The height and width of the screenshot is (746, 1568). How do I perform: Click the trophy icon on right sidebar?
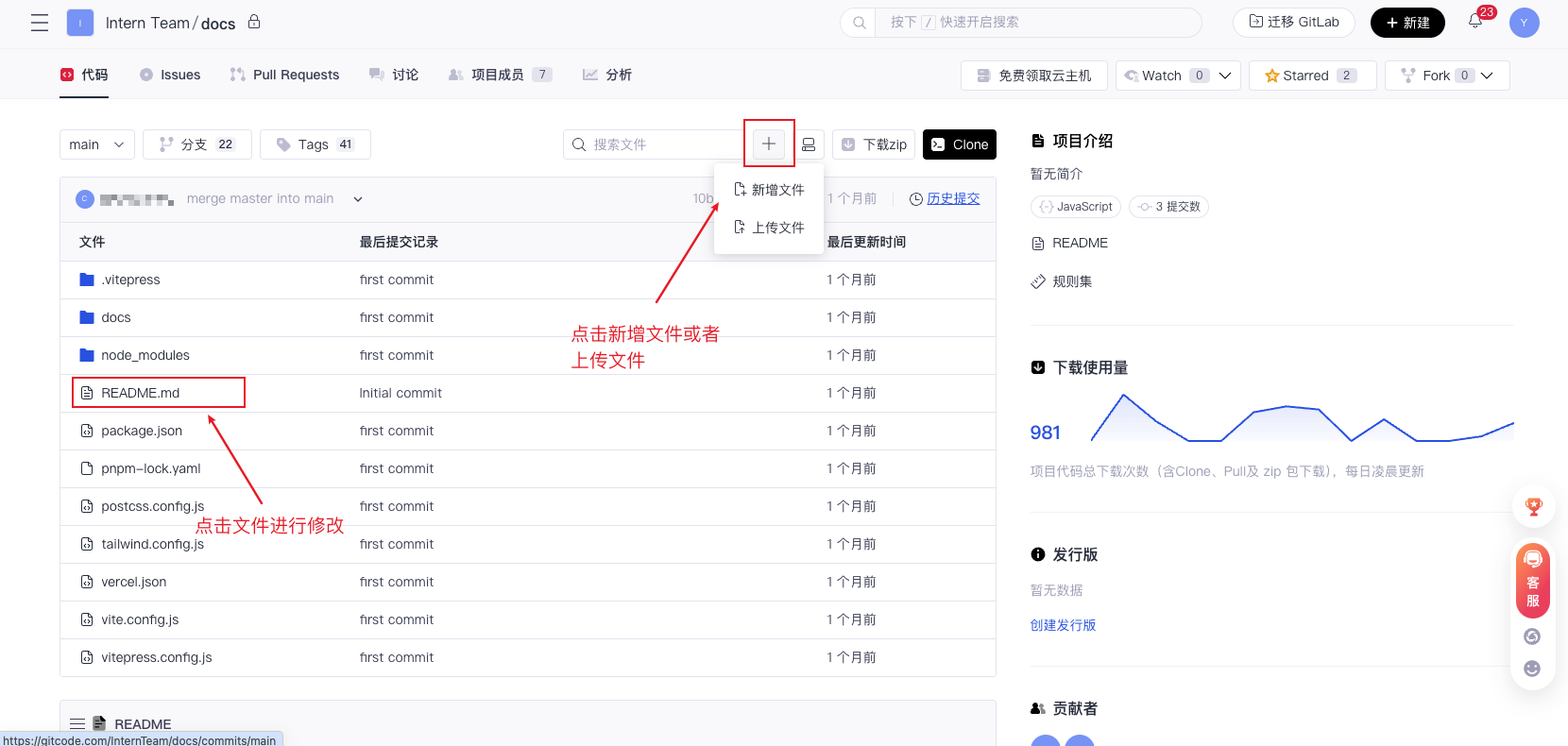pyautogui.click(x=1533, y=507)
